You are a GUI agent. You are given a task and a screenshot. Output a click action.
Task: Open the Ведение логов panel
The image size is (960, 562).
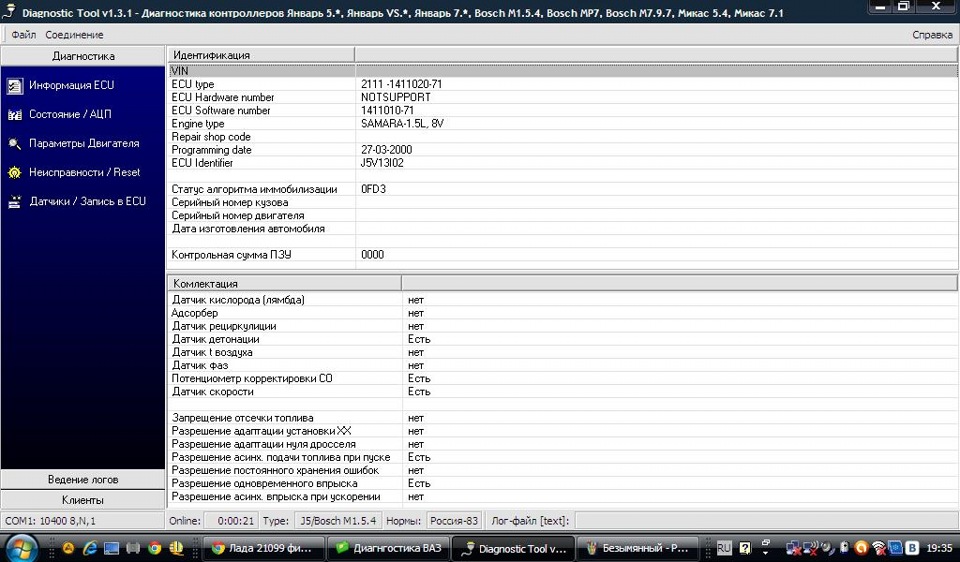click(83, 479)
